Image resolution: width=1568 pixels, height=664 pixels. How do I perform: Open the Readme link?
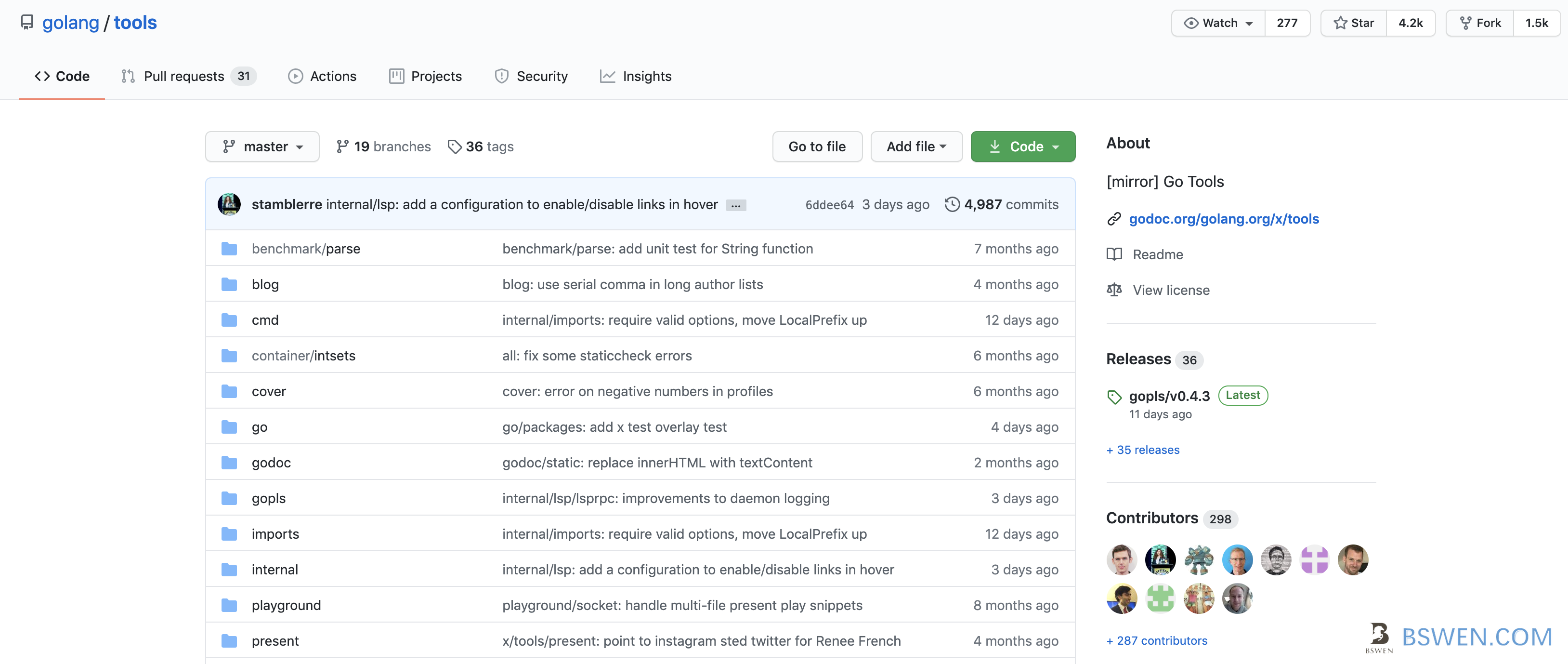point(1158,254)
